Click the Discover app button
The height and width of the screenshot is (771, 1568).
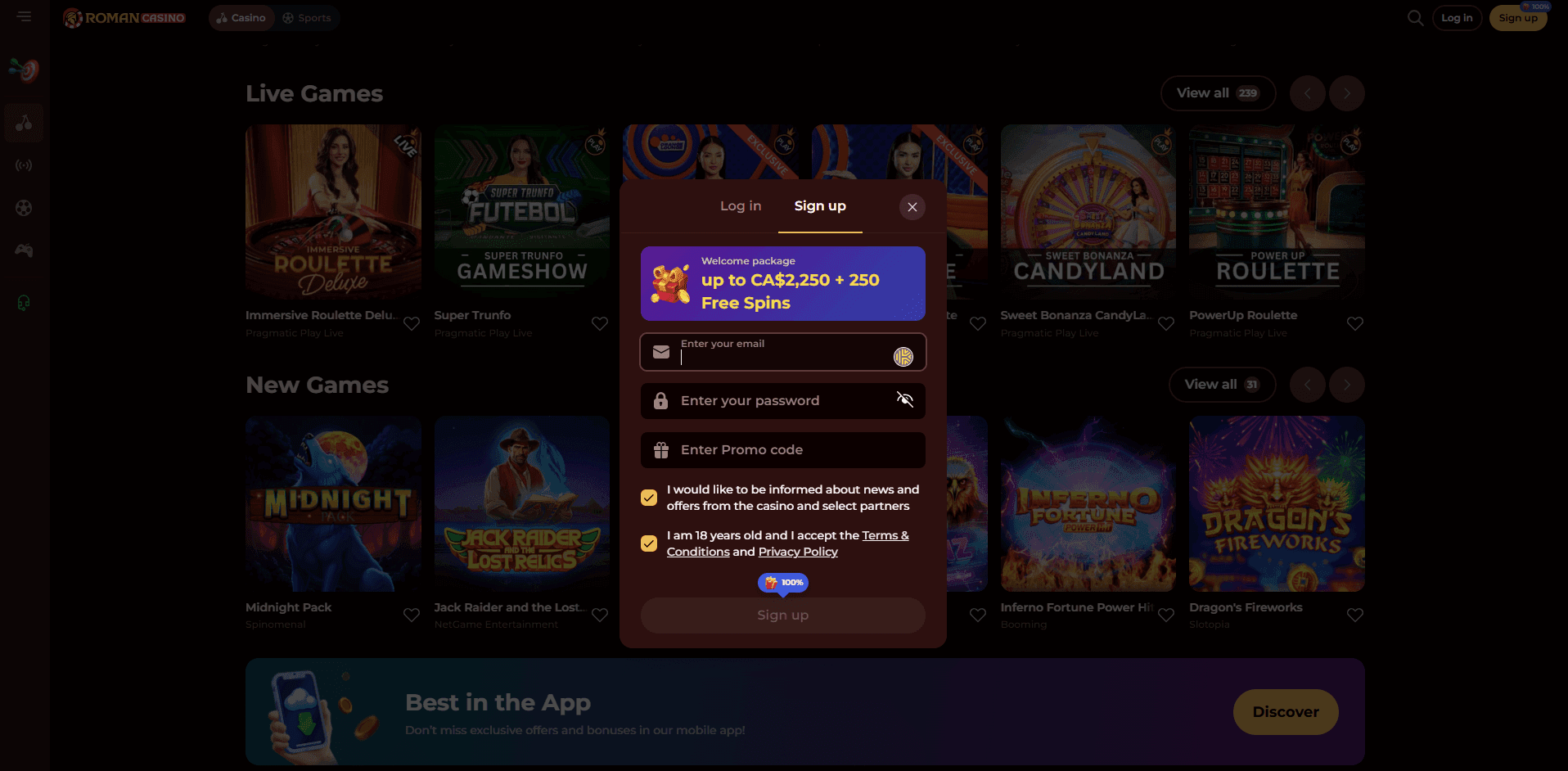tap(1286, 712)
